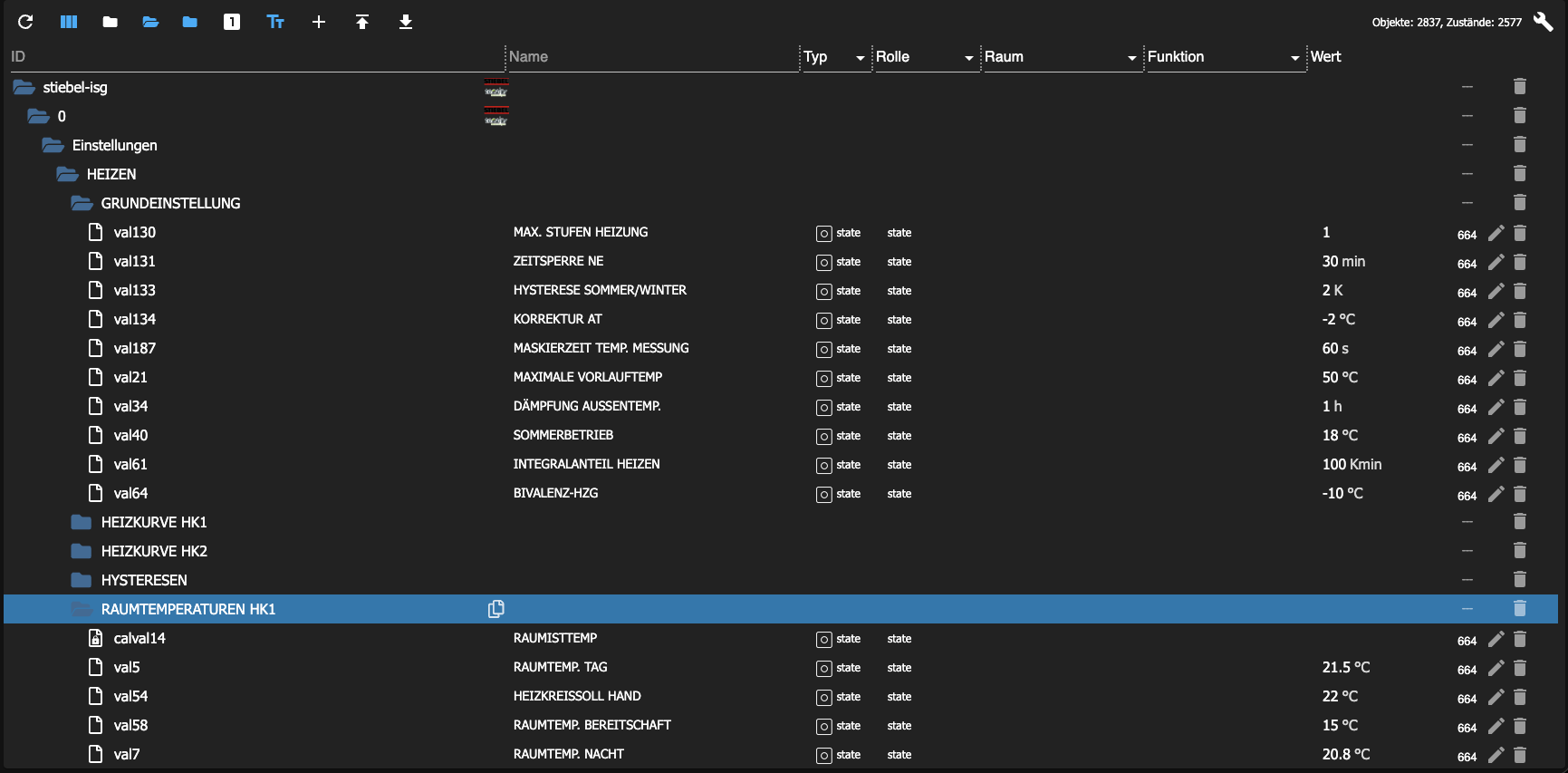Image resolution: width=1568 pixels, height=773 pixels.
Task: Click the 'DÄMPFUNG AUSSENTEMP.' name
Action: (587, 406)
